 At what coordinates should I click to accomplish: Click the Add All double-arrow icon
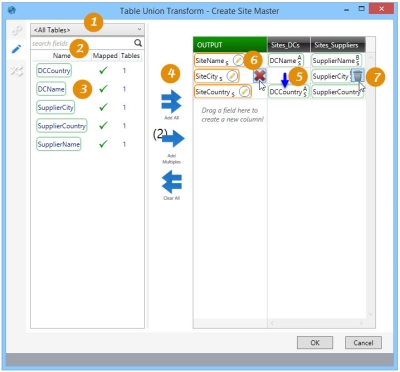(x=171, y=101)
